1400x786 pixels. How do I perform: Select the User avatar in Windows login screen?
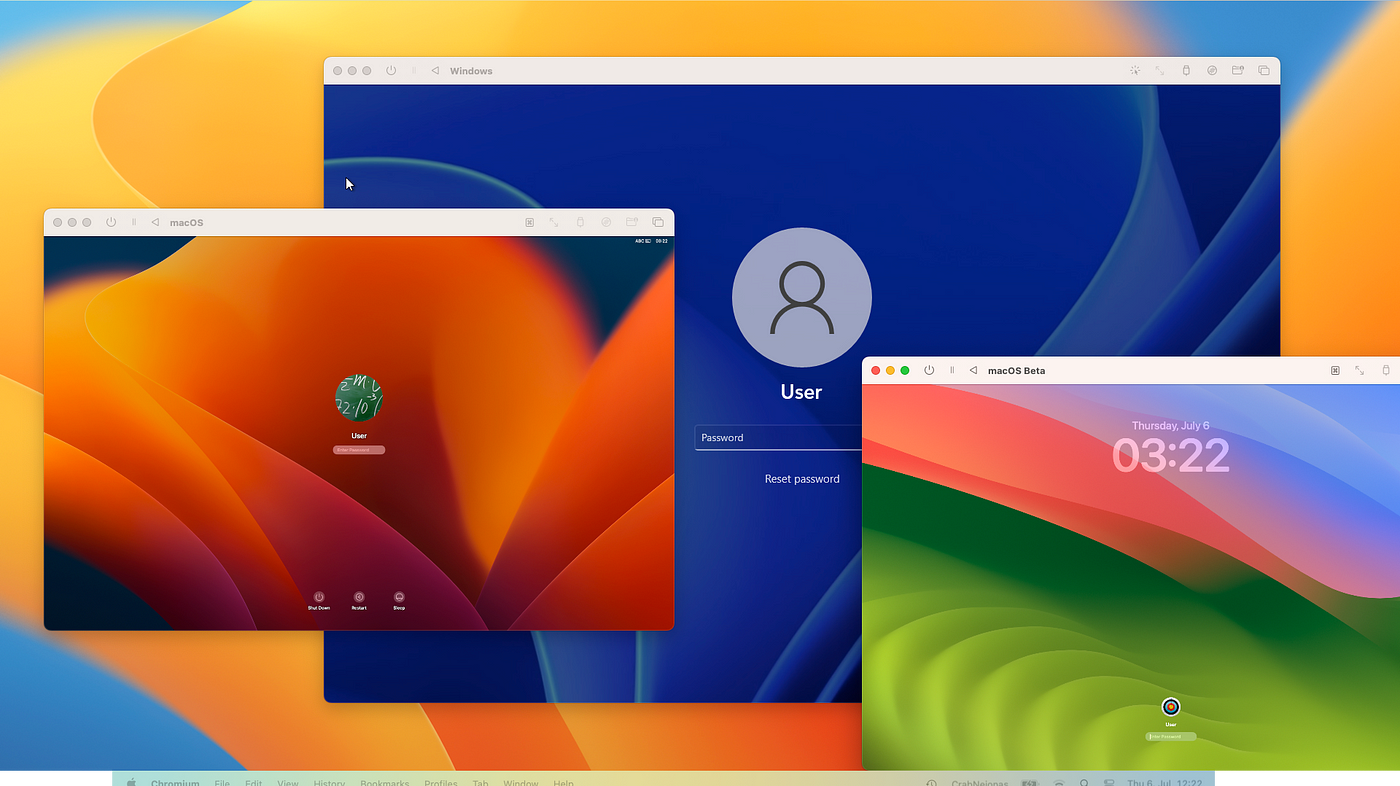[802, 297]
